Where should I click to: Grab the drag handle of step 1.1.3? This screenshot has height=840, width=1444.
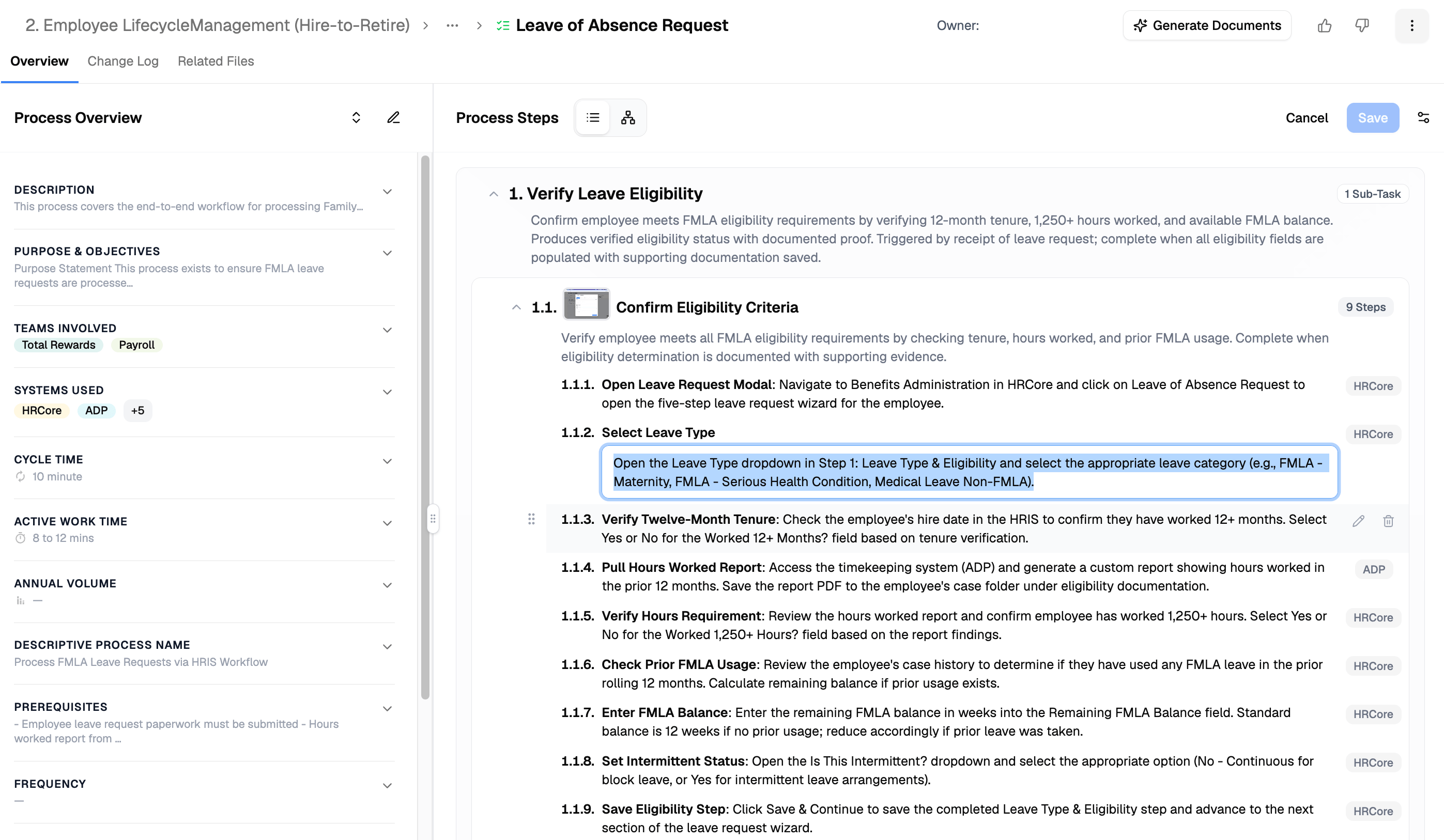coord(531,519)
